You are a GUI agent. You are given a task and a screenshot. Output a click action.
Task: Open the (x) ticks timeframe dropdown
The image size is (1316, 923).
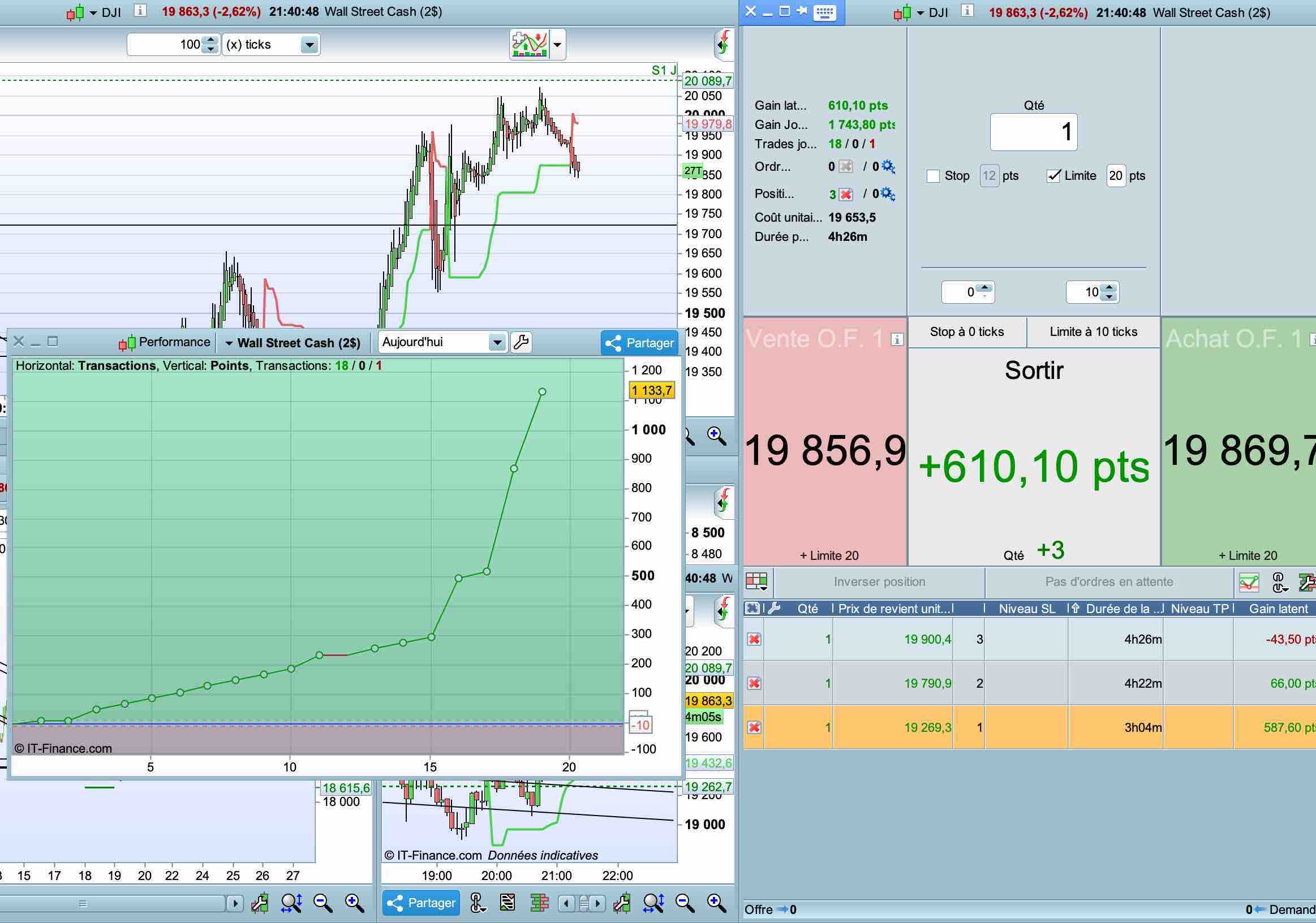coord(309,45)
